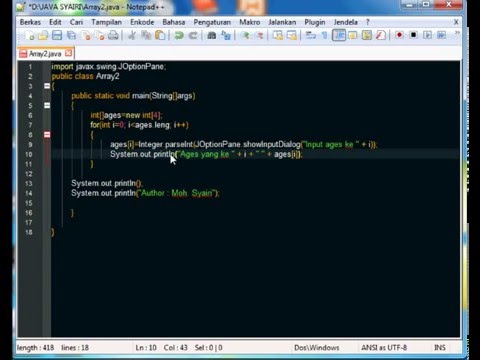Show the document map icon

pos(367,35)
